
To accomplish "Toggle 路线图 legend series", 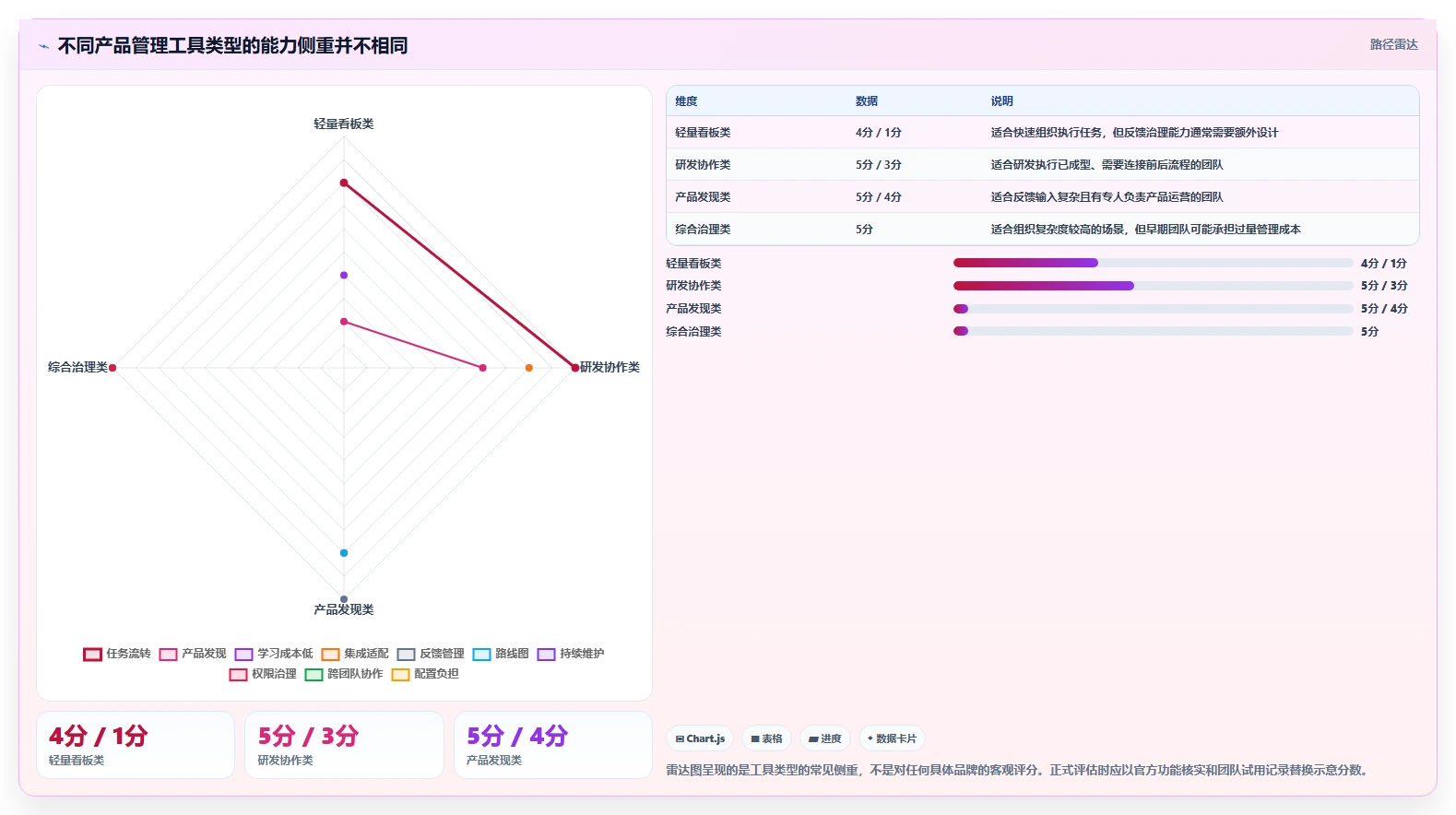I will (x=501, y=654).
